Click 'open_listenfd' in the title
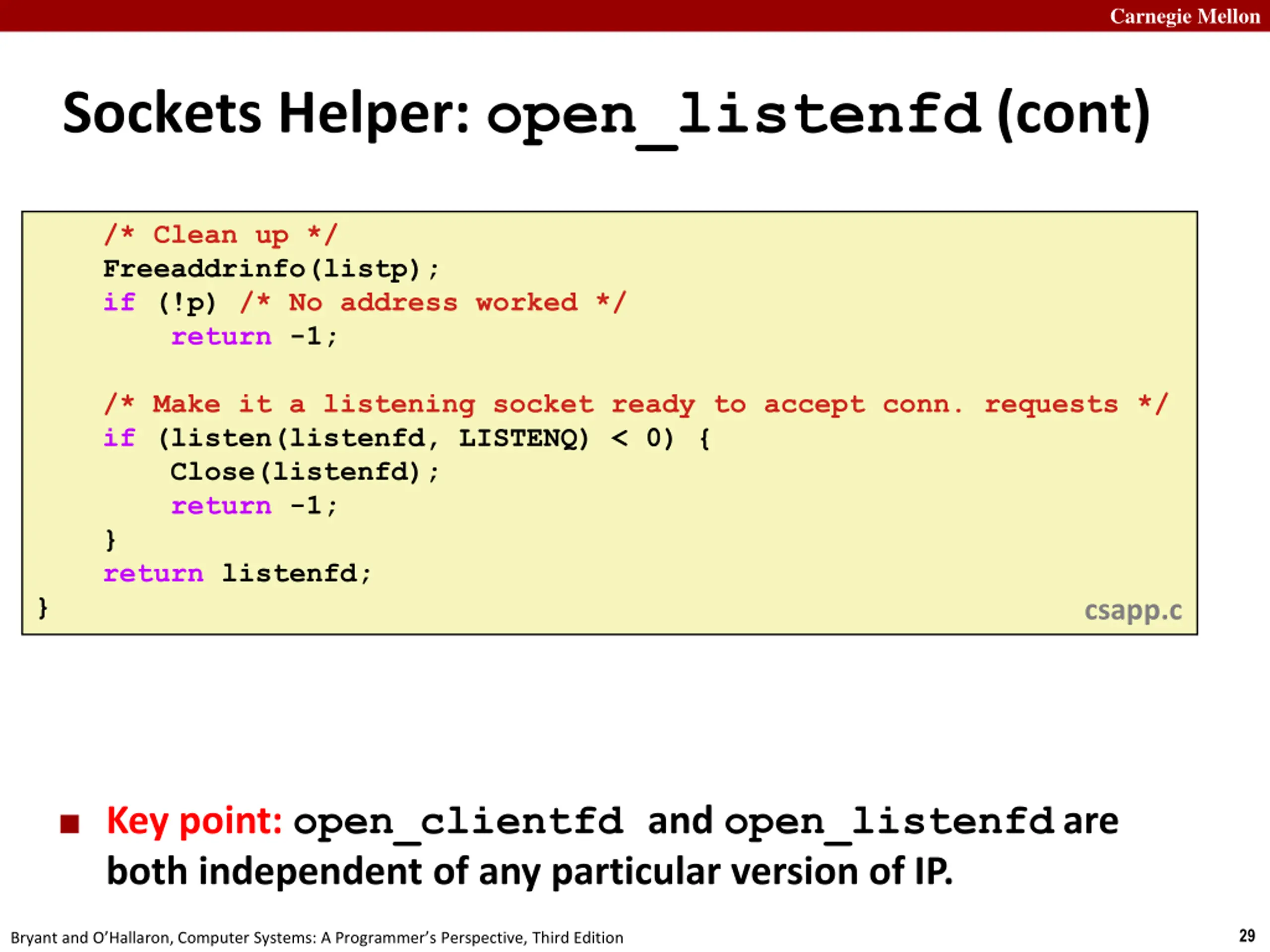Viewport: 1270px width, 952px height. click(x=733, y=115)
